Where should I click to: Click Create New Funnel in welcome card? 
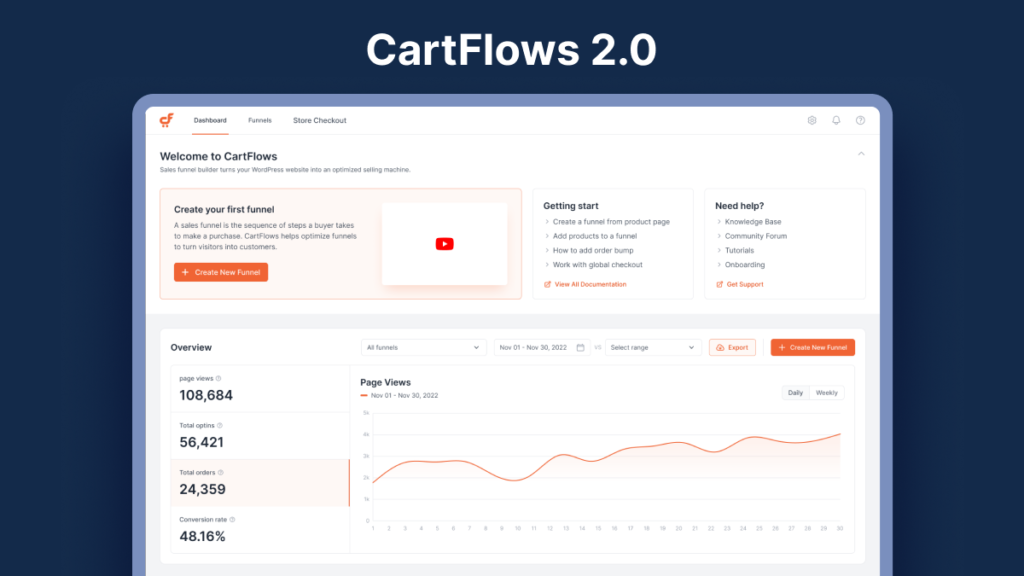(221, 272)
